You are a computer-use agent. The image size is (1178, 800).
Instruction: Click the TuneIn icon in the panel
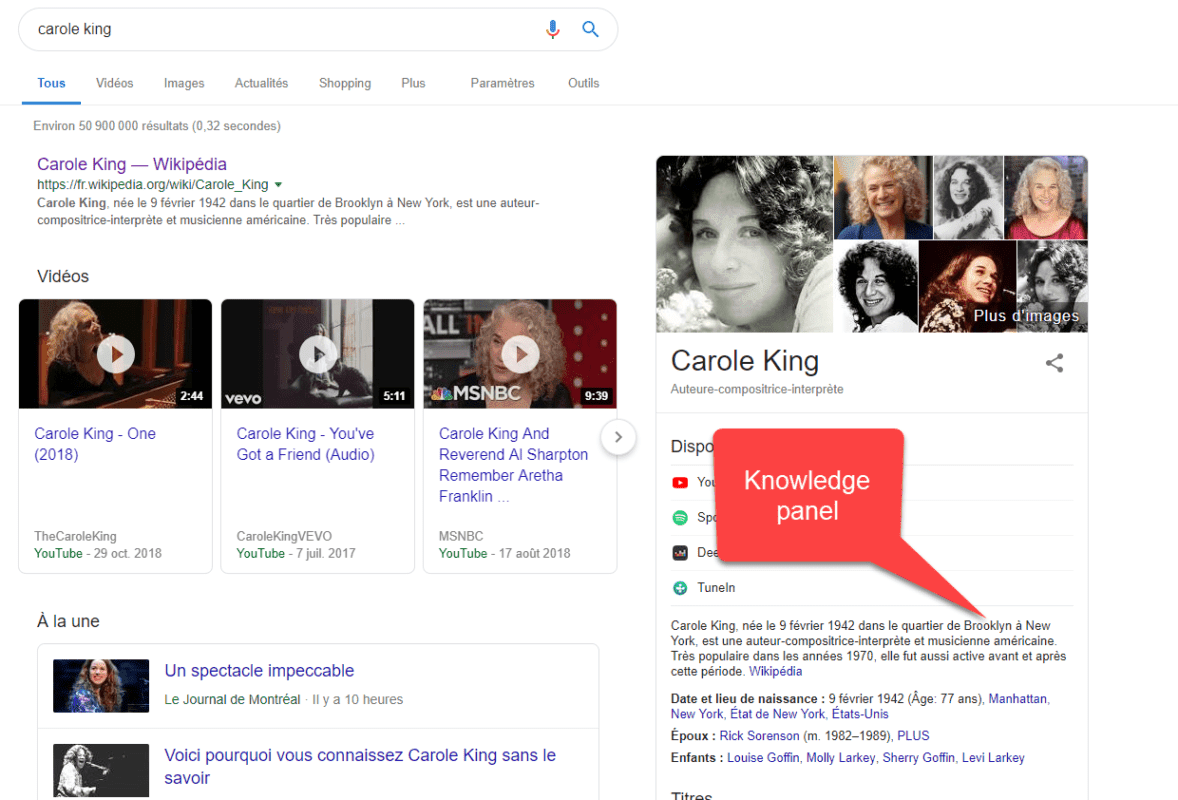(680, 587)
